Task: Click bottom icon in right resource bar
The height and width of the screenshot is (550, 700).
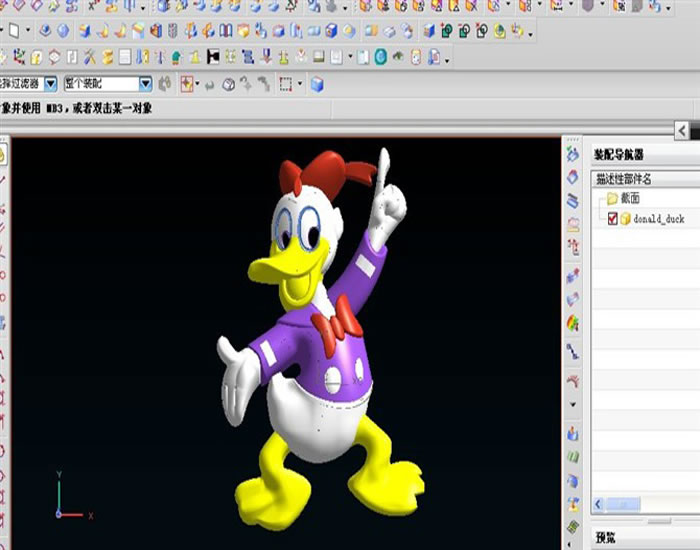Action: (572, 527)
